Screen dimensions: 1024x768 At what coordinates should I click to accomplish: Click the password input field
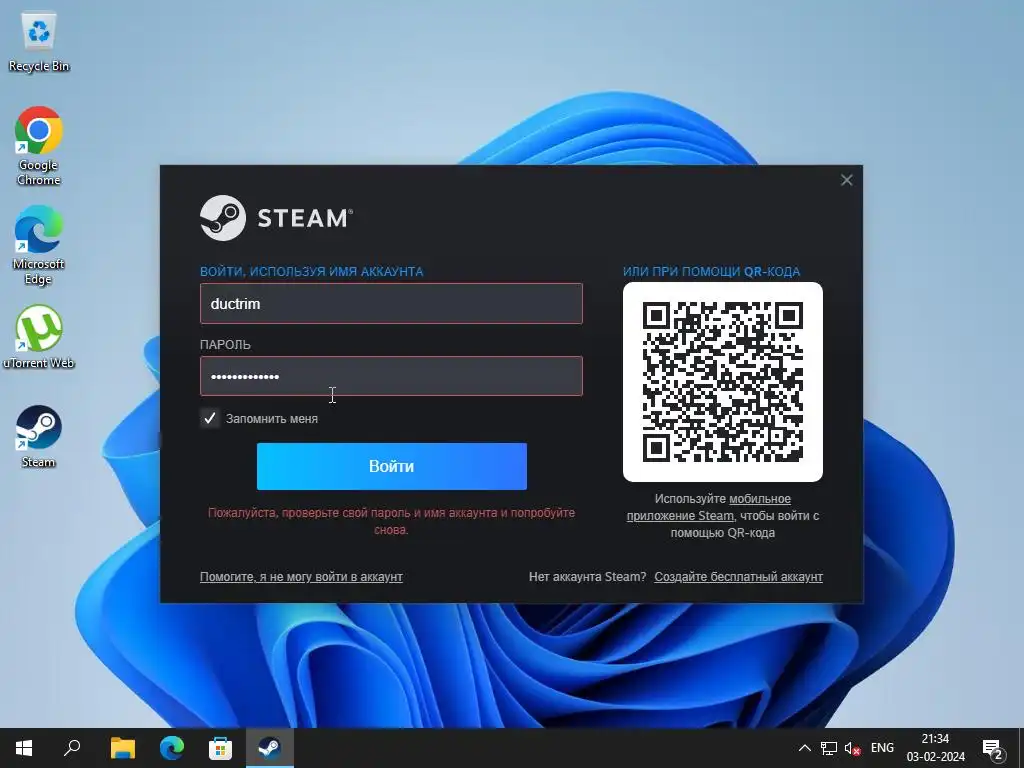pos(391,376)
